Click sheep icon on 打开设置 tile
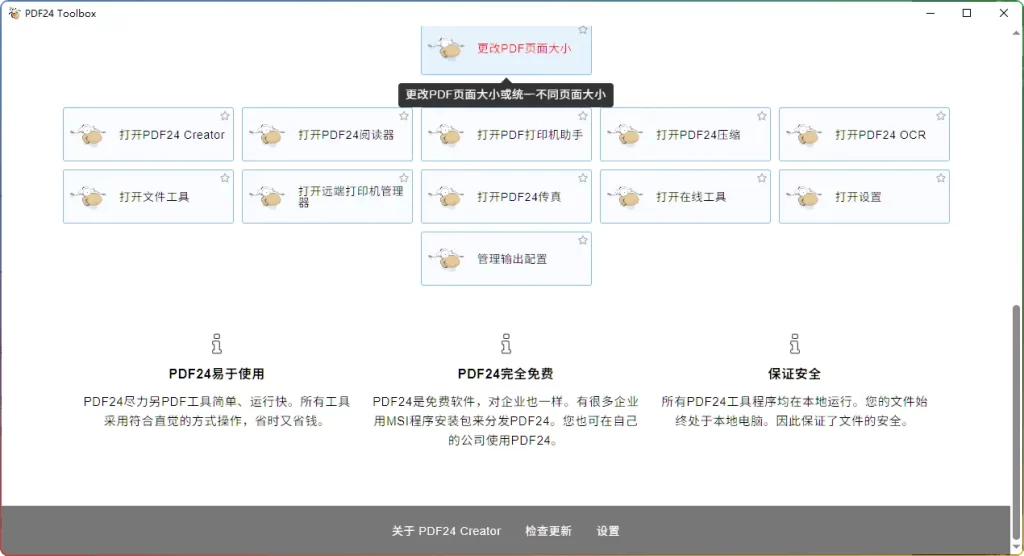Viewport: 1024px width, 556px height. tap(805, 197)
